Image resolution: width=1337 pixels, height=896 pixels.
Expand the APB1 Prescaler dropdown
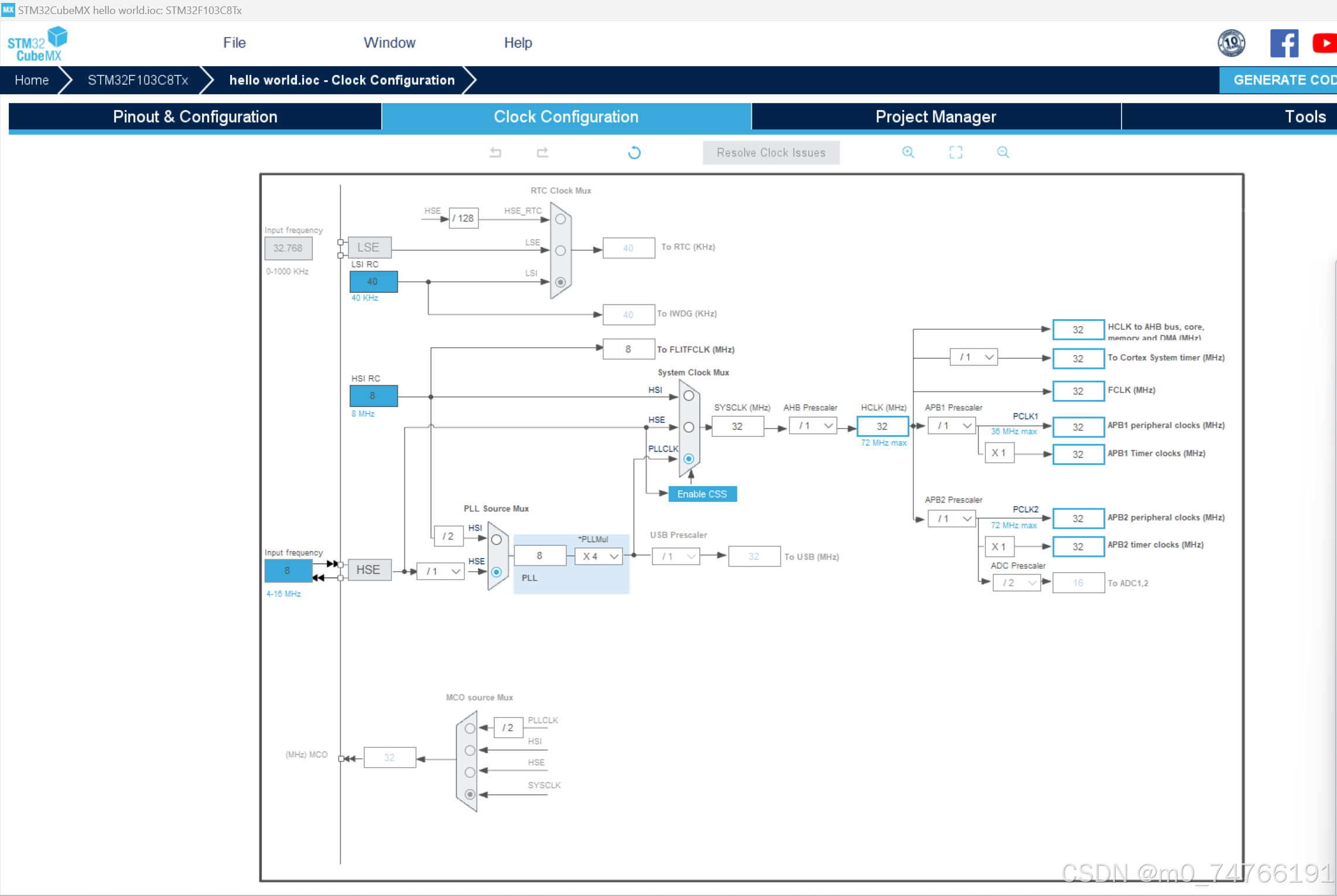(x=952, y=426)
